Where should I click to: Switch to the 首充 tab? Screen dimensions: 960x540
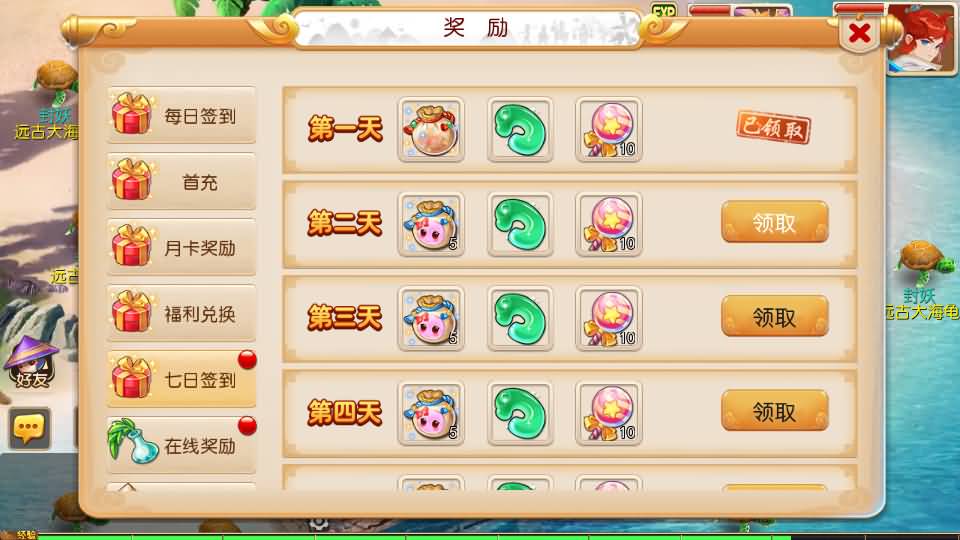pyautogui.click(x=181, y=181)
